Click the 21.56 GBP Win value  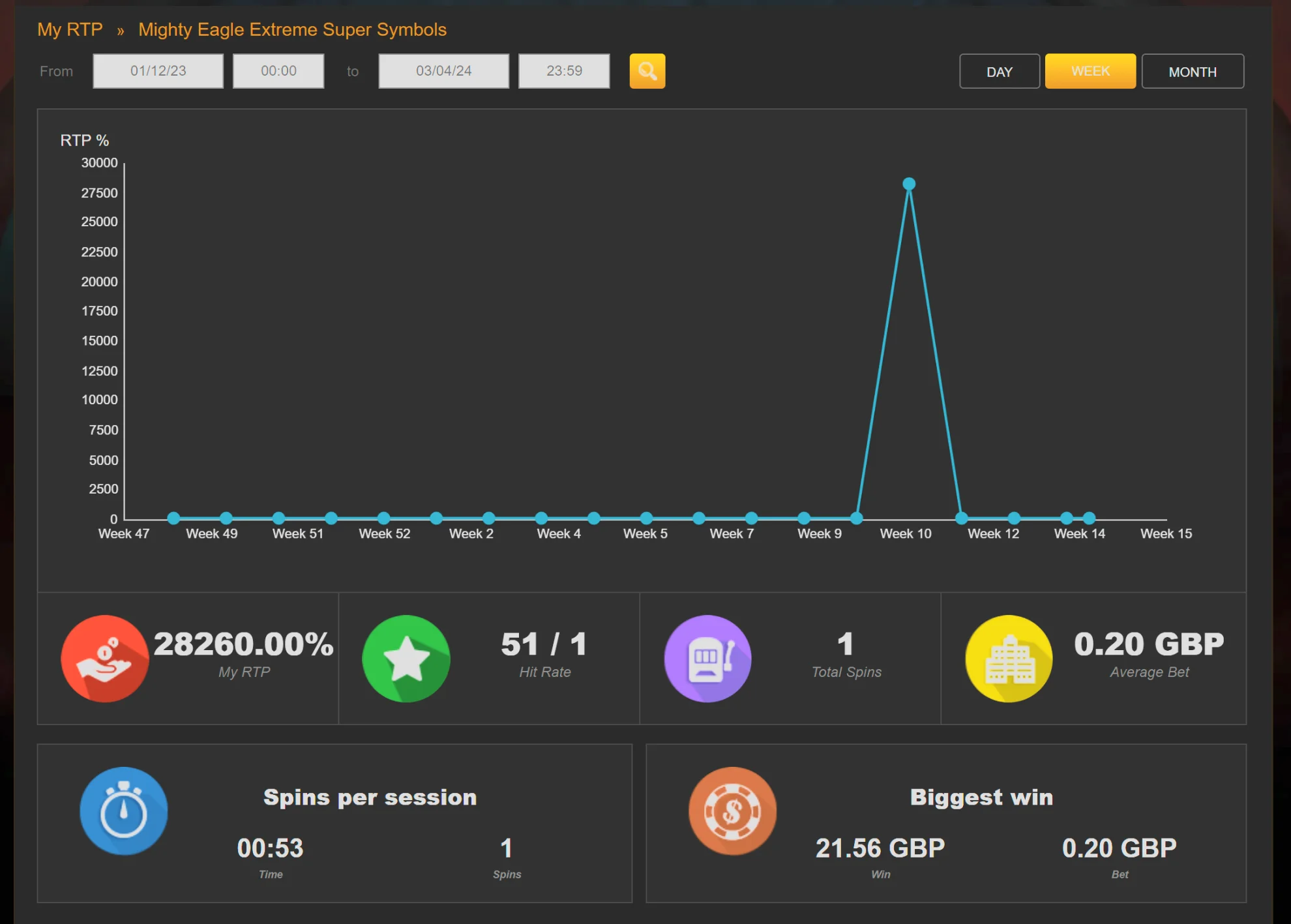[x=880, y=848]
